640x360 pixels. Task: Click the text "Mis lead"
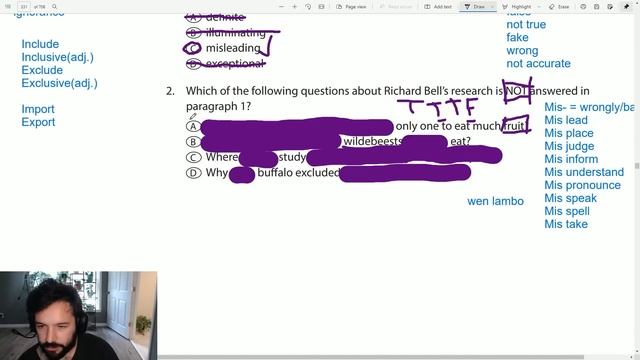click(x=566, y=120)
